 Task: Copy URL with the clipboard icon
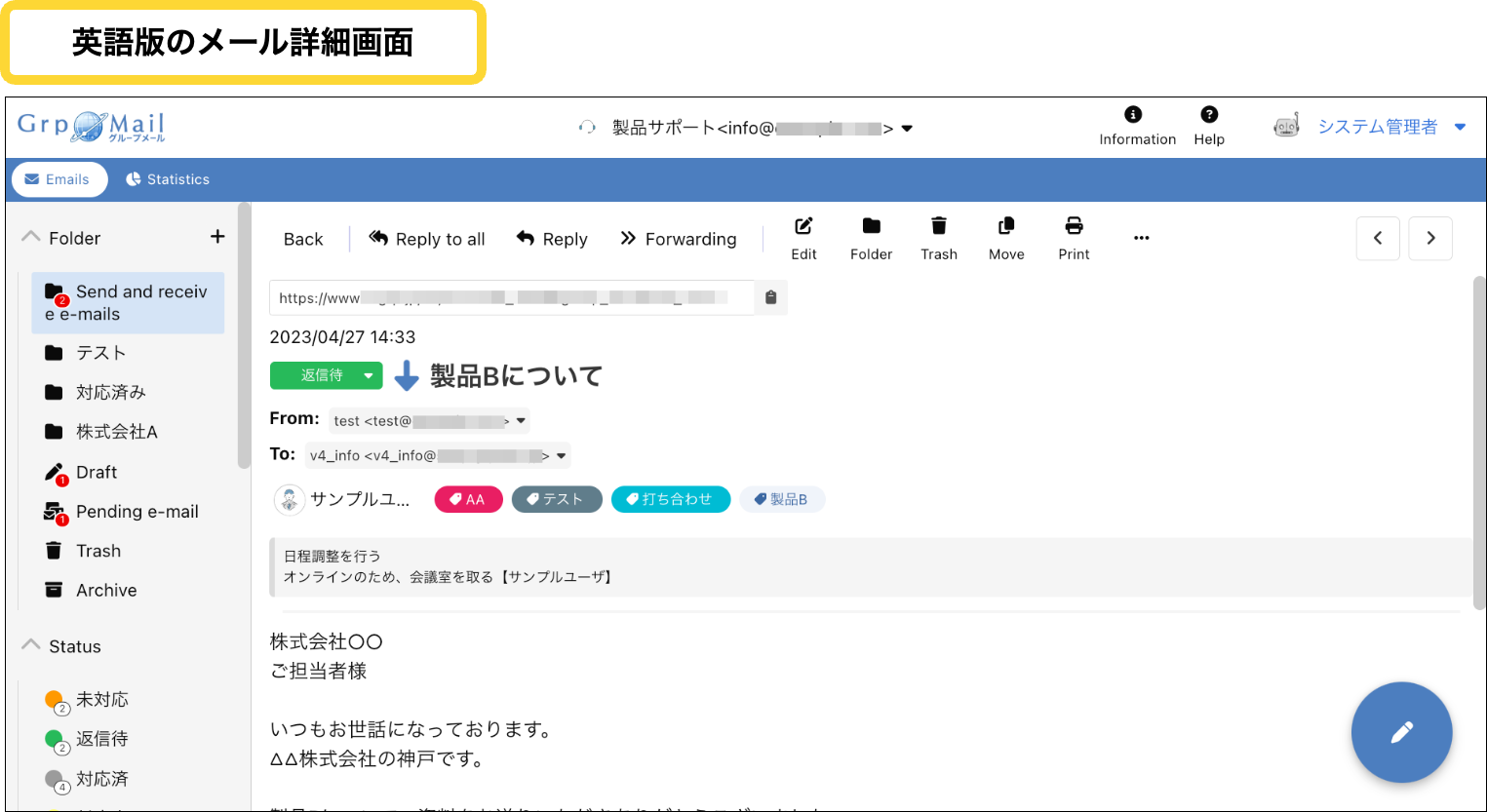point(771,297)
